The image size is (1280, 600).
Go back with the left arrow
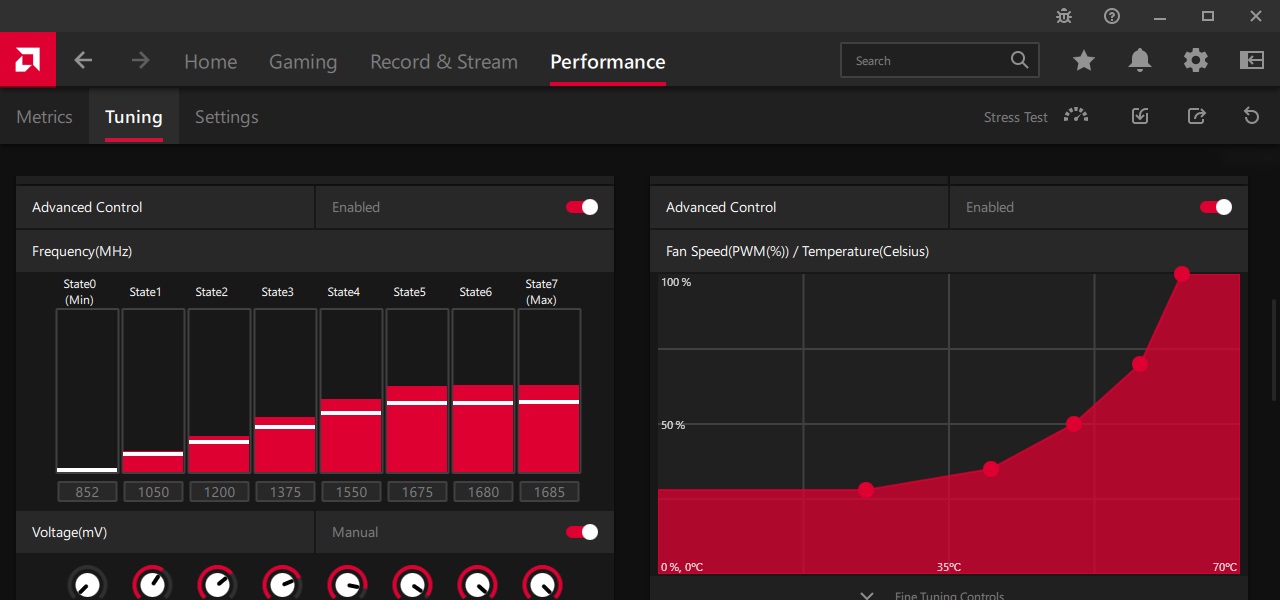tap(83, 61)
